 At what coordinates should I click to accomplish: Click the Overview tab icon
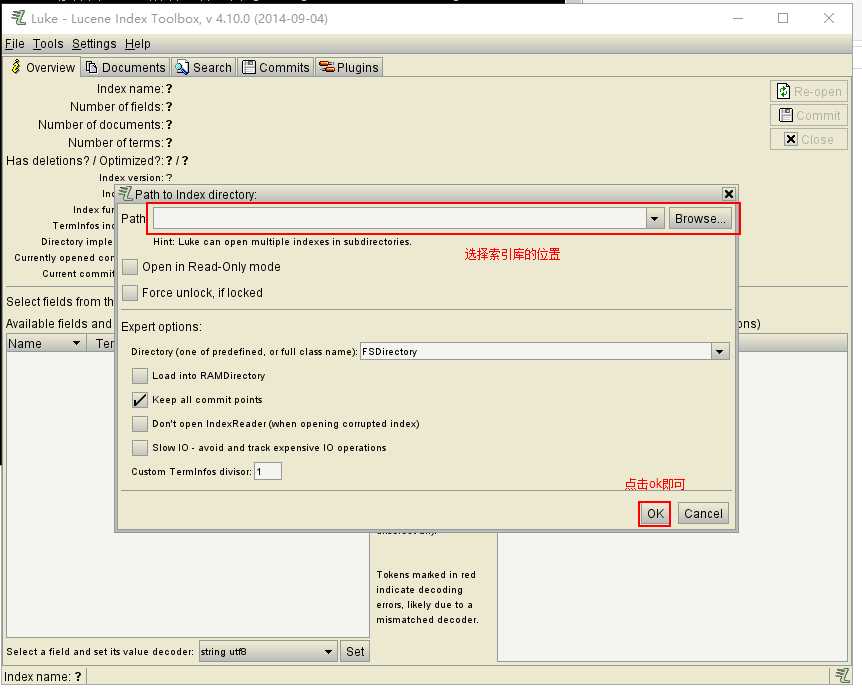point(16,67)
